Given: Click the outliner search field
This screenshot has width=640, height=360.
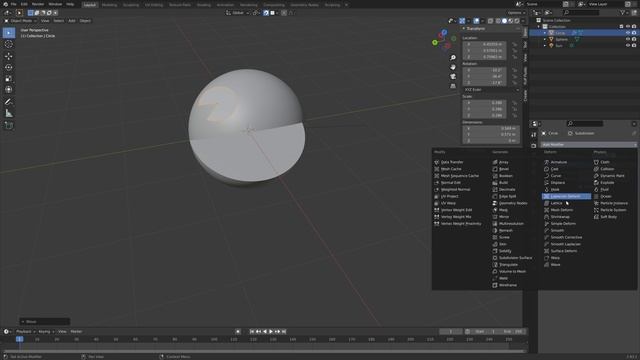Looking at the screenshot, I should pos(581,13).
